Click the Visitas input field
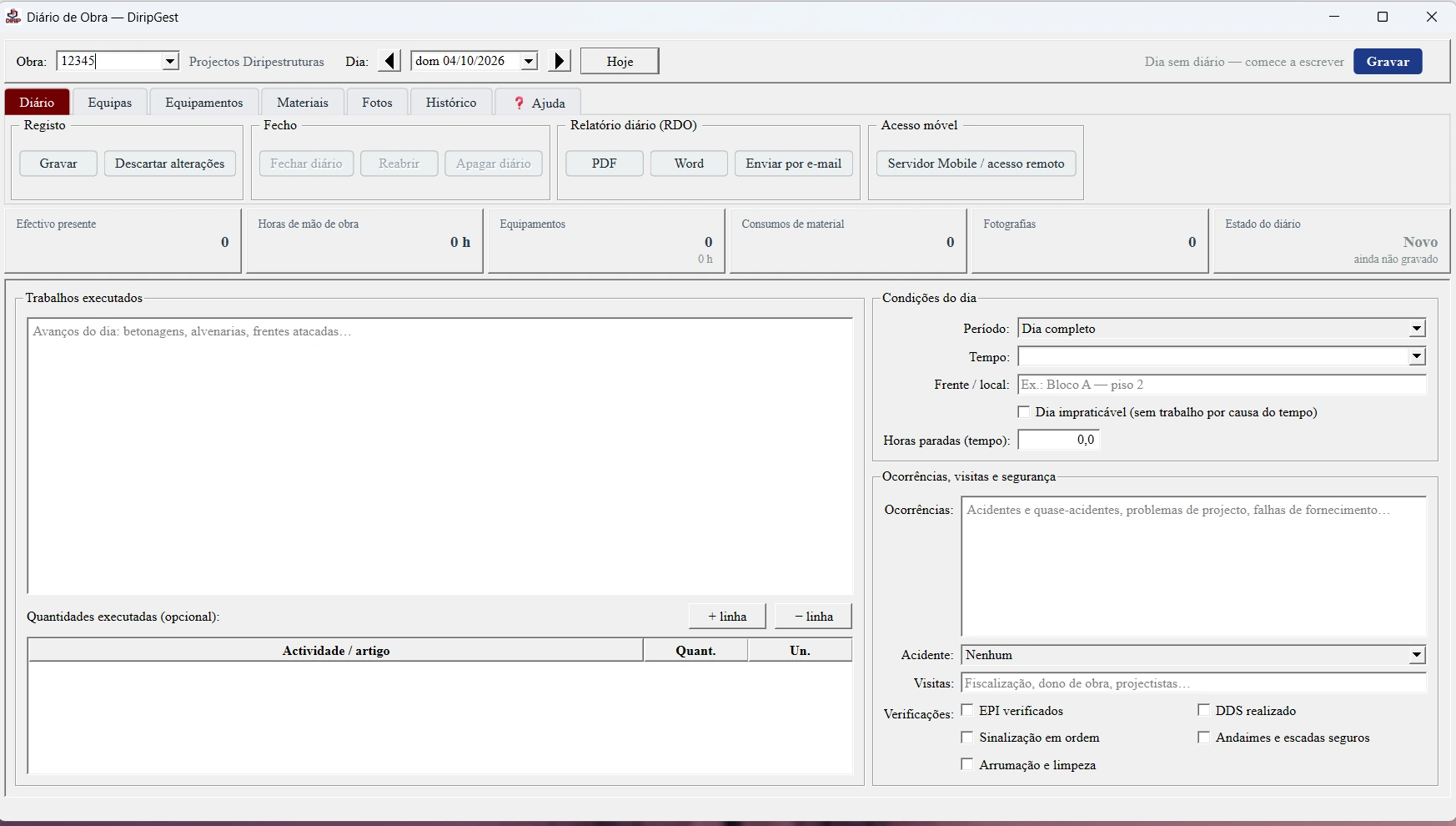Viewport: 1456px width, 826px height. pyautogui.click(x=1194, y=683)
